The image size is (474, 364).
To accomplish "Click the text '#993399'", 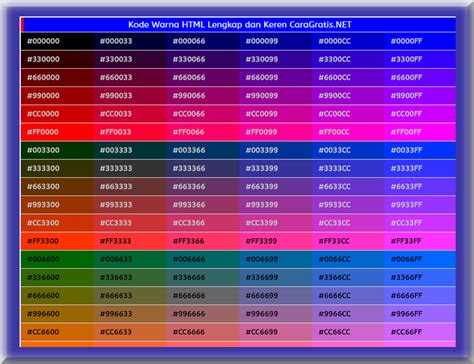I will [x=262, y=205].
